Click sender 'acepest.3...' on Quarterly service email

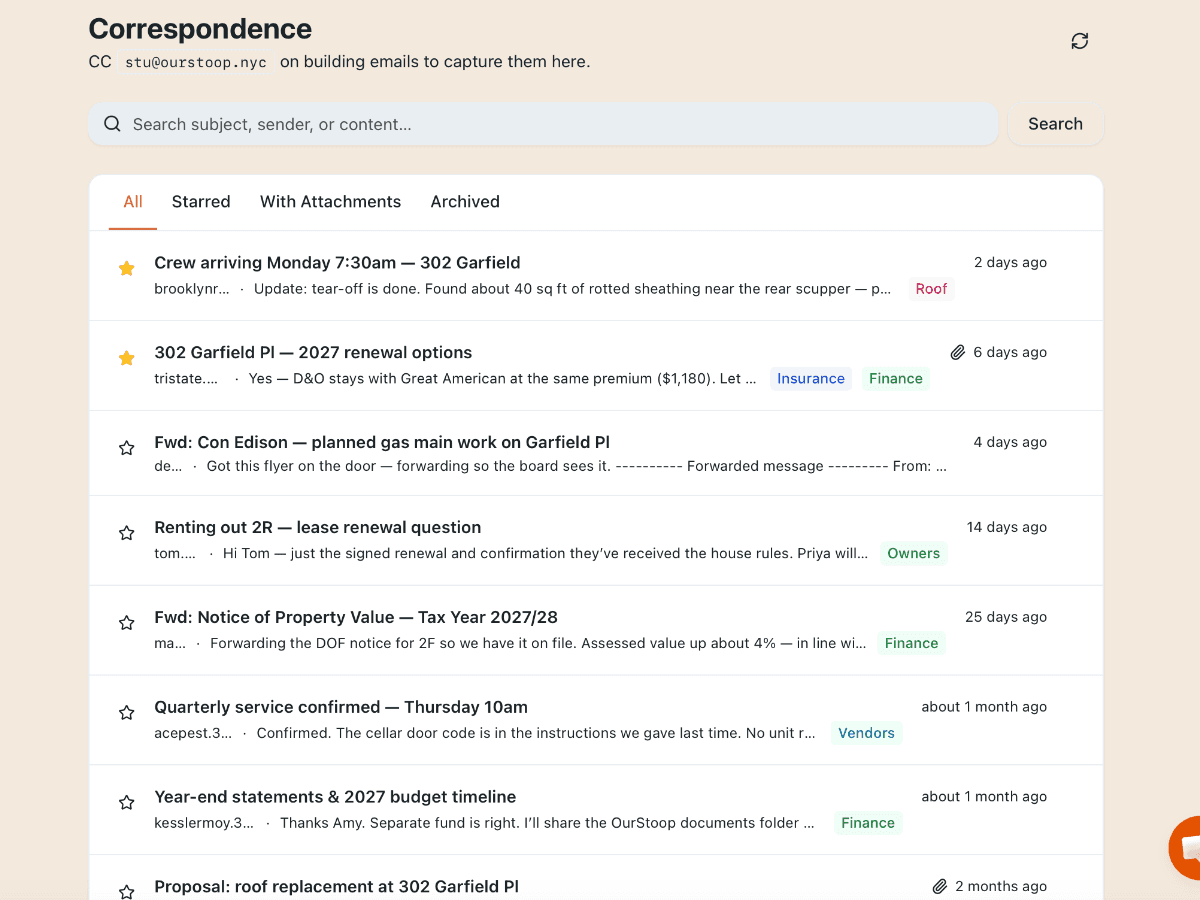(x=193, y=733)
